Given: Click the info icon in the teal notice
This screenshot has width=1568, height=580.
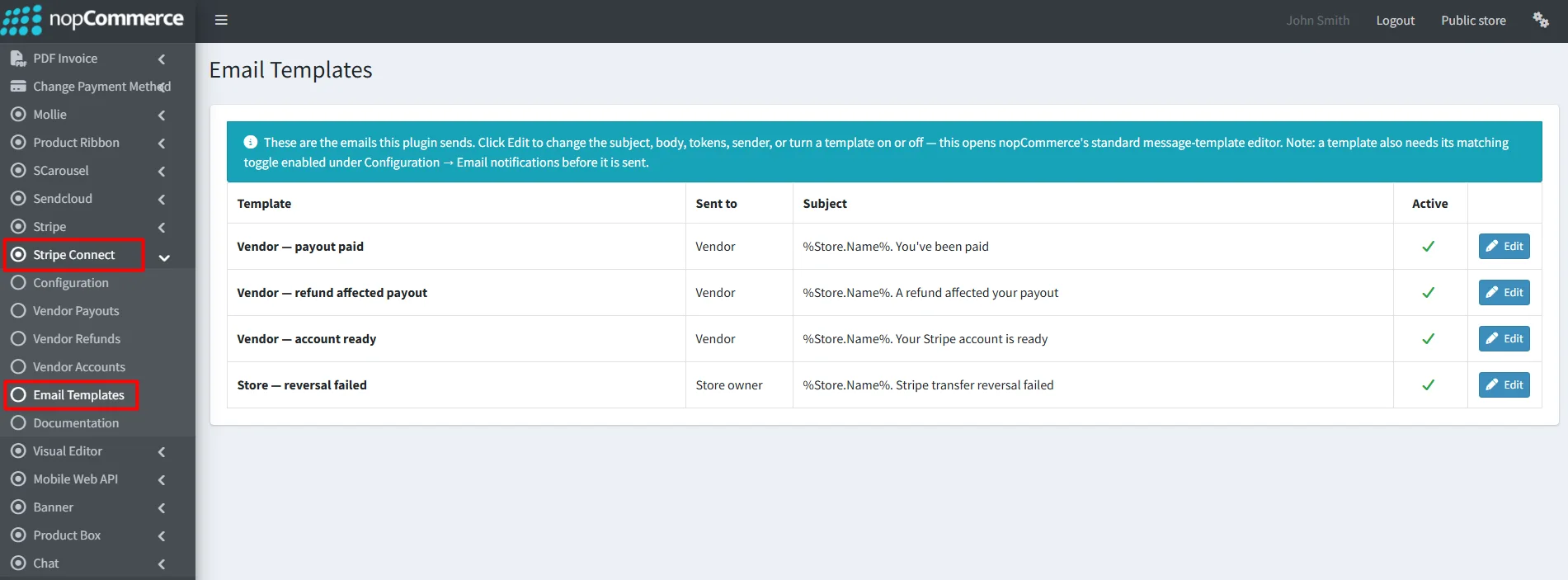Looking at the screenshot, I should [251, 142].
